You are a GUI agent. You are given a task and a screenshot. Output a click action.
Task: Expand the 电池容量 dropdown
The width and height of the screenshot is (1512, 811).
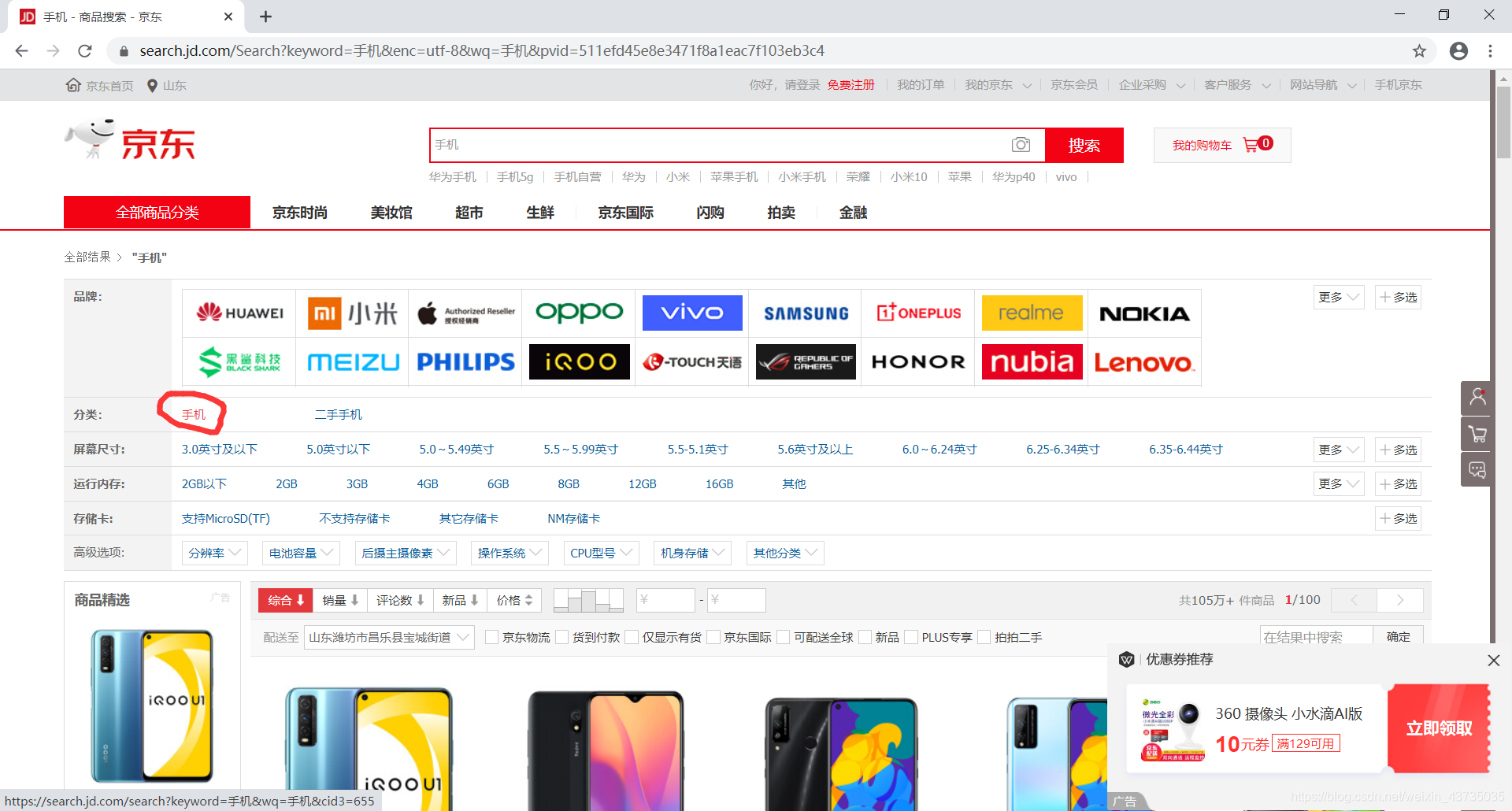point(301,553)
